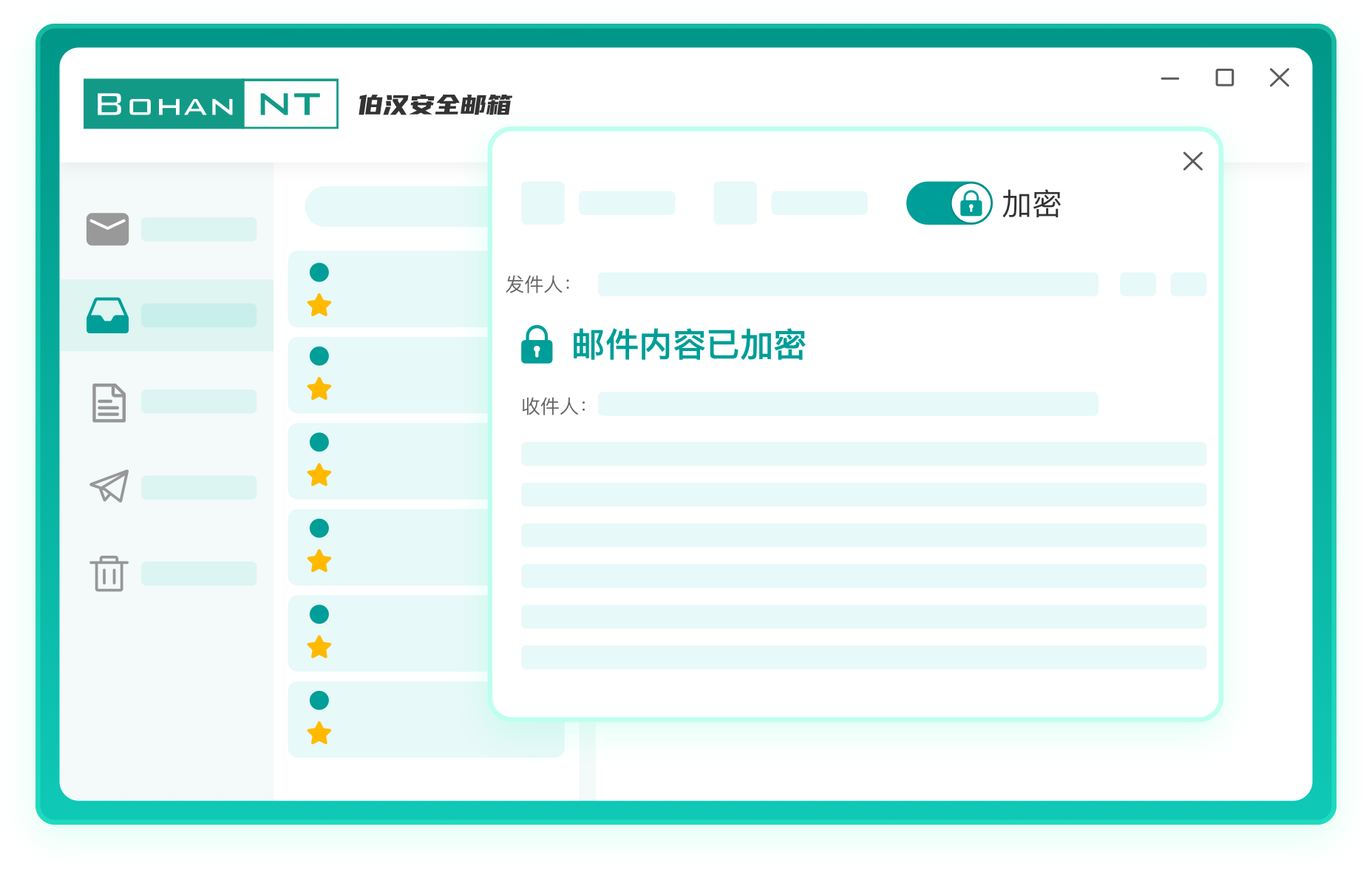The height and width of the screenshot is (872, 1372).
Task: Click the 邮件内容已加密 heading text
Action: click(x=689, y=345)
